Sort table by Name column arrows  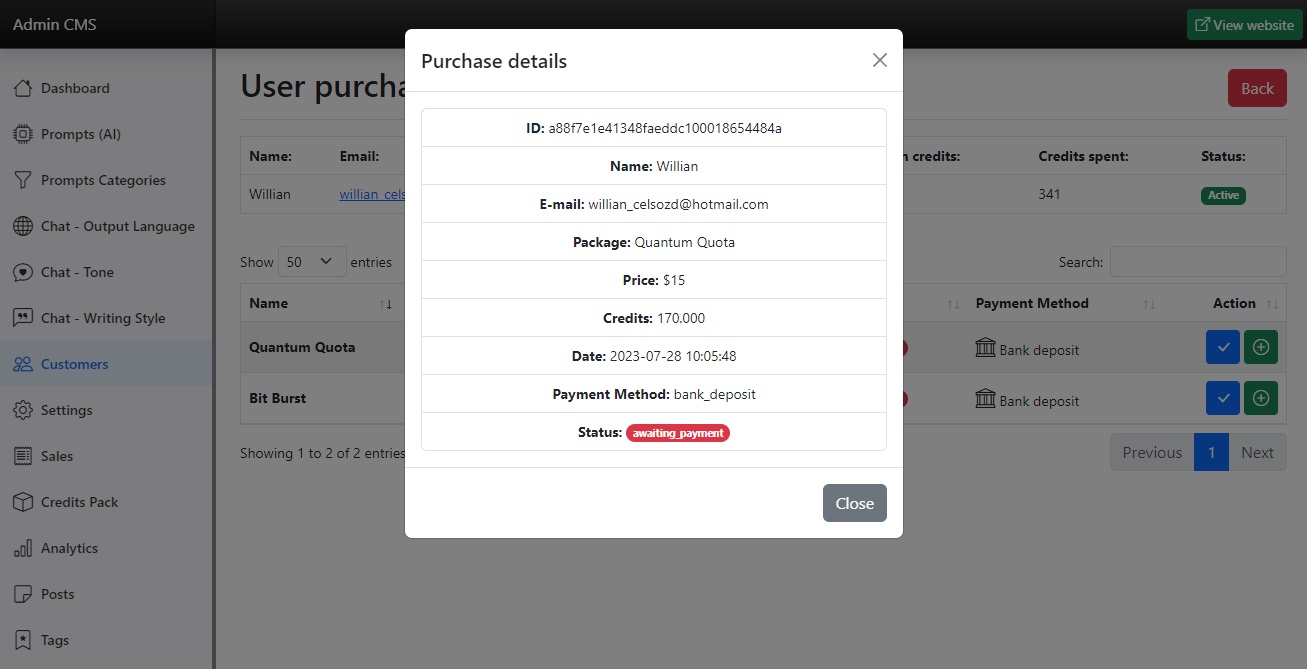click(386, 304)
